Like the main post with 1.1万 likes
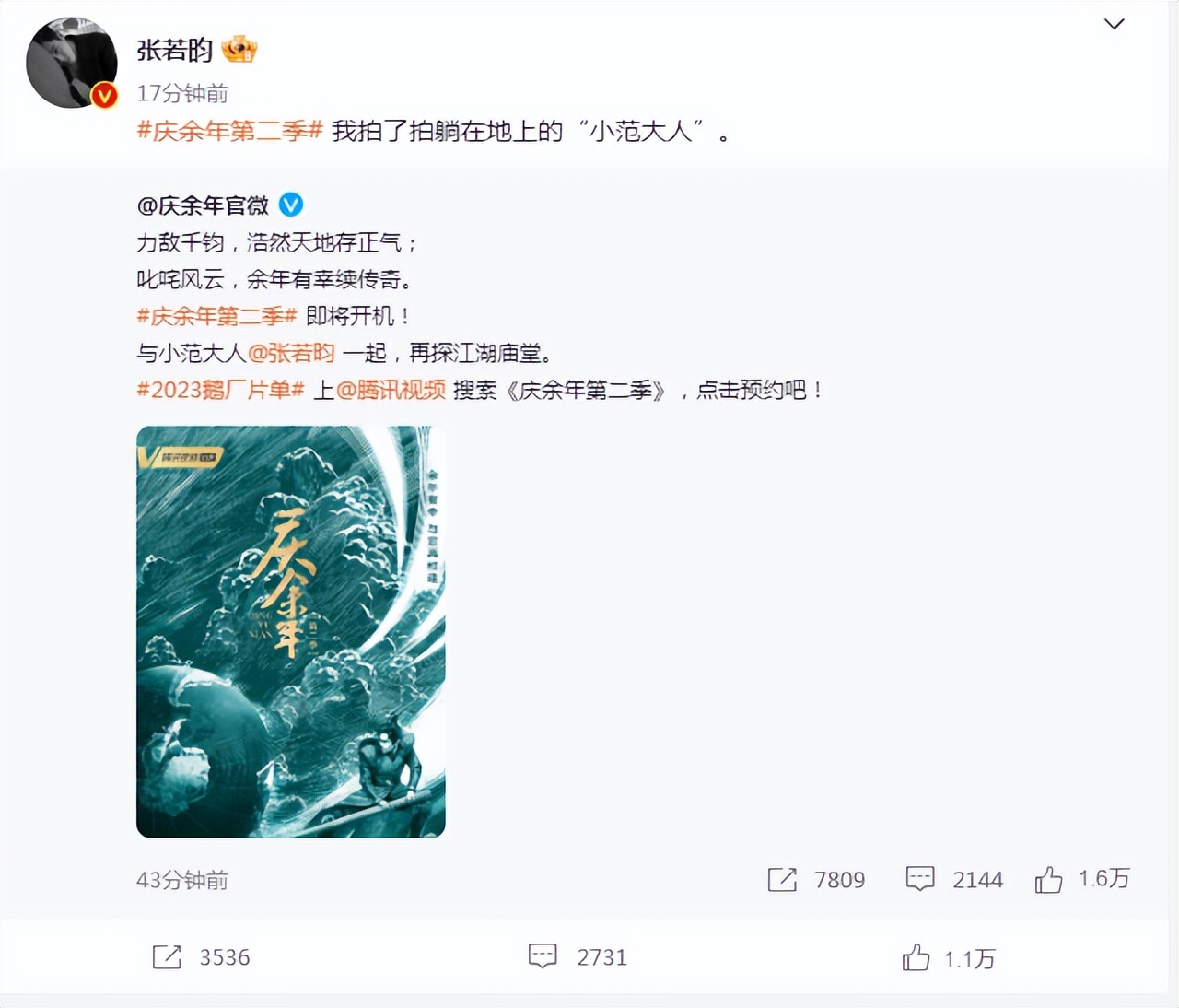 coord(949,958)
